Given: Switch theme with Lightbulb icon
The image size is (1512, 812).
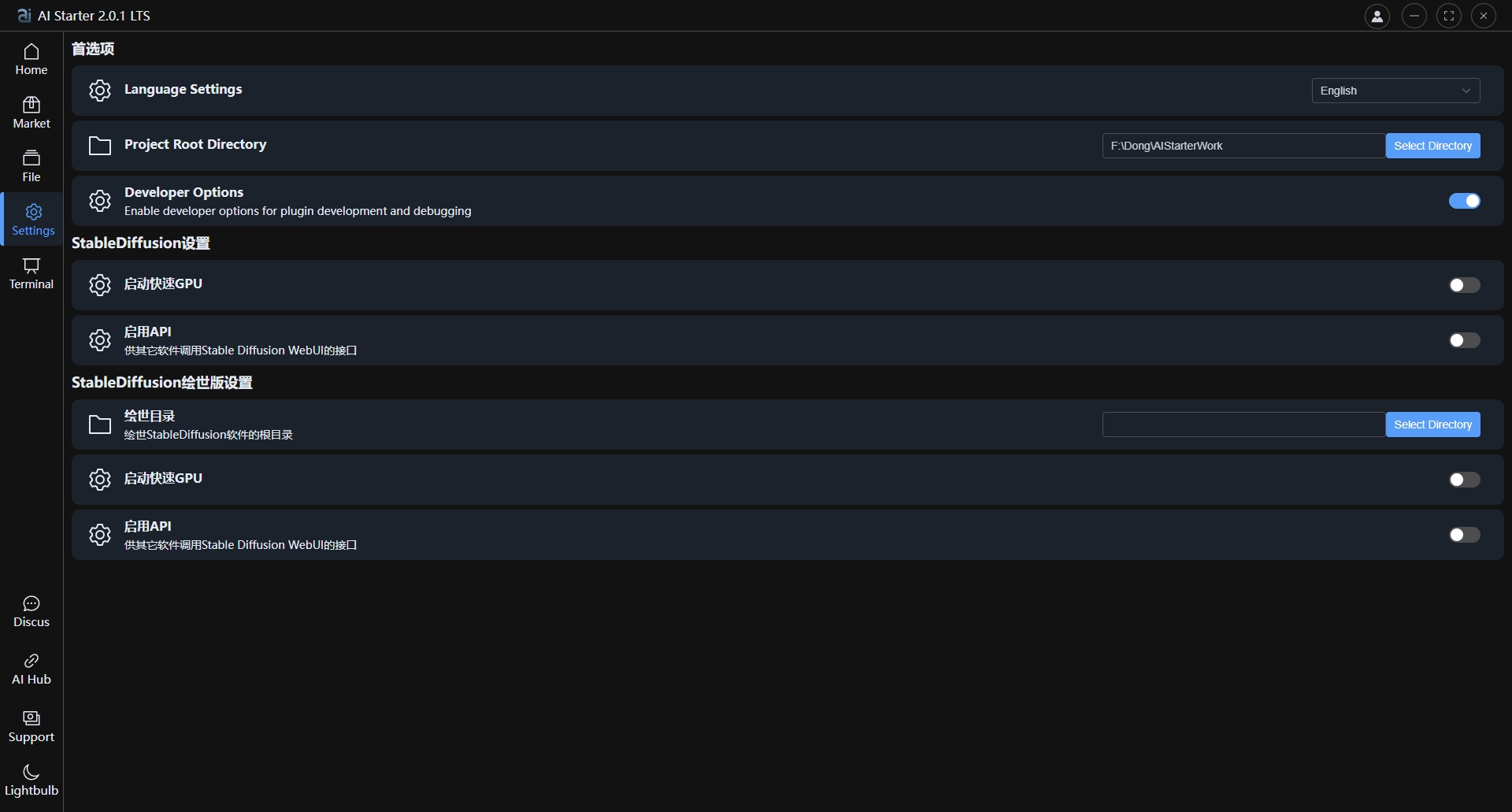Looking at the screenshot, I should 31,780.
